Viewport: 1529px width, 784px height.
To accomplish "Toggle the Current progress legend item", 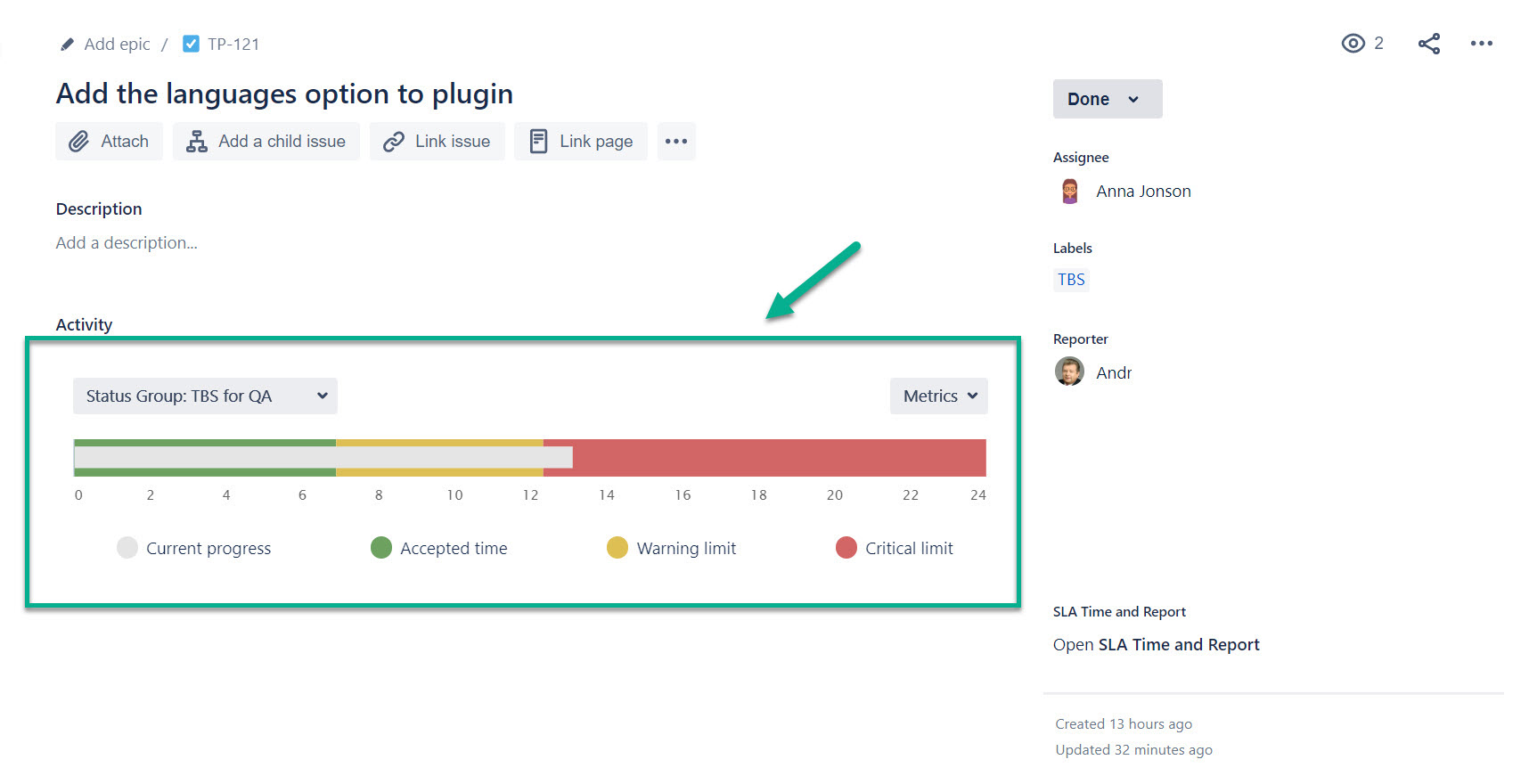I will [194, 548].
